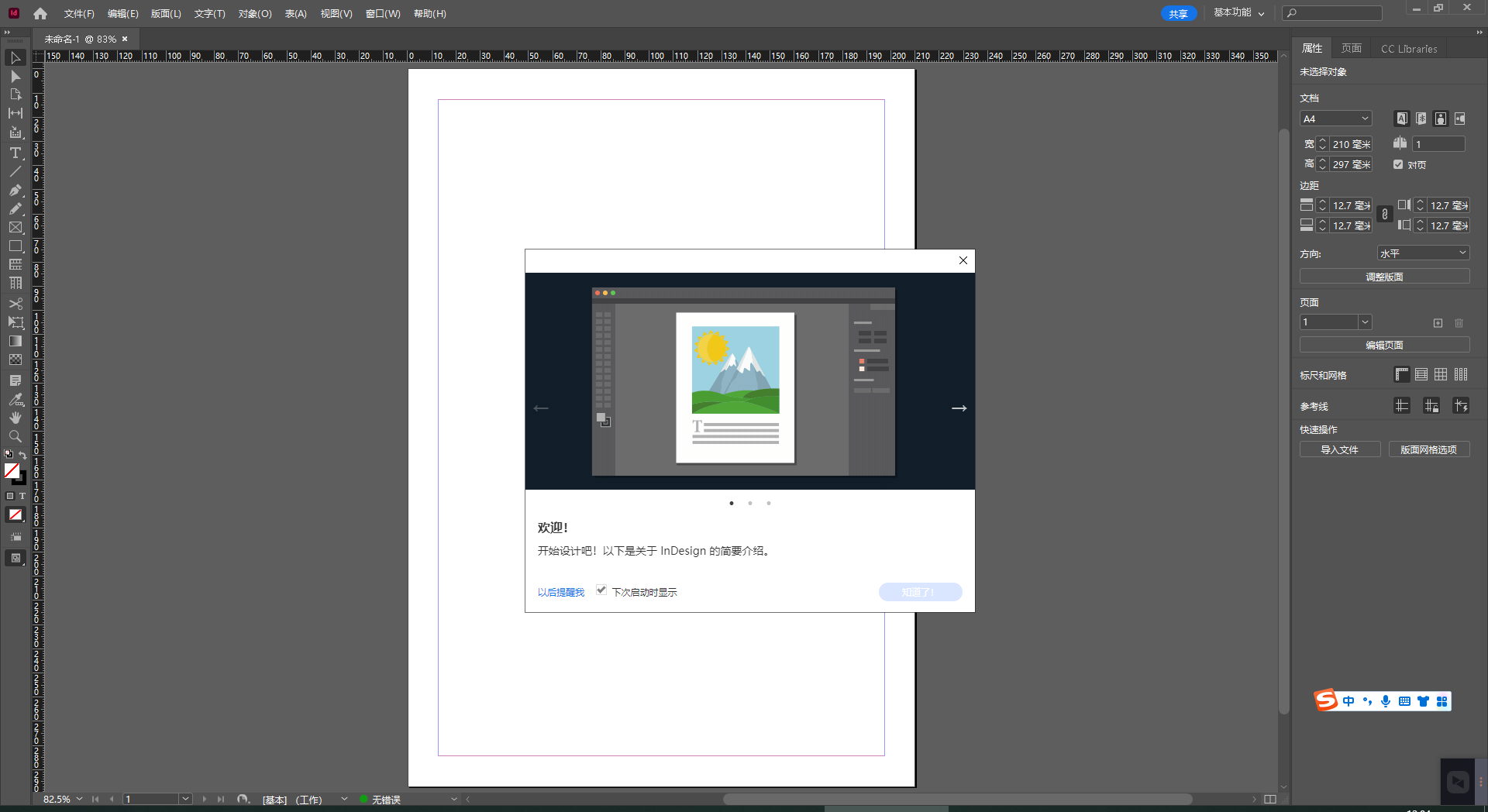1488x812 pixels.
Task: Click the fill color swatch in toolbar
Action: tap(12, 470)
